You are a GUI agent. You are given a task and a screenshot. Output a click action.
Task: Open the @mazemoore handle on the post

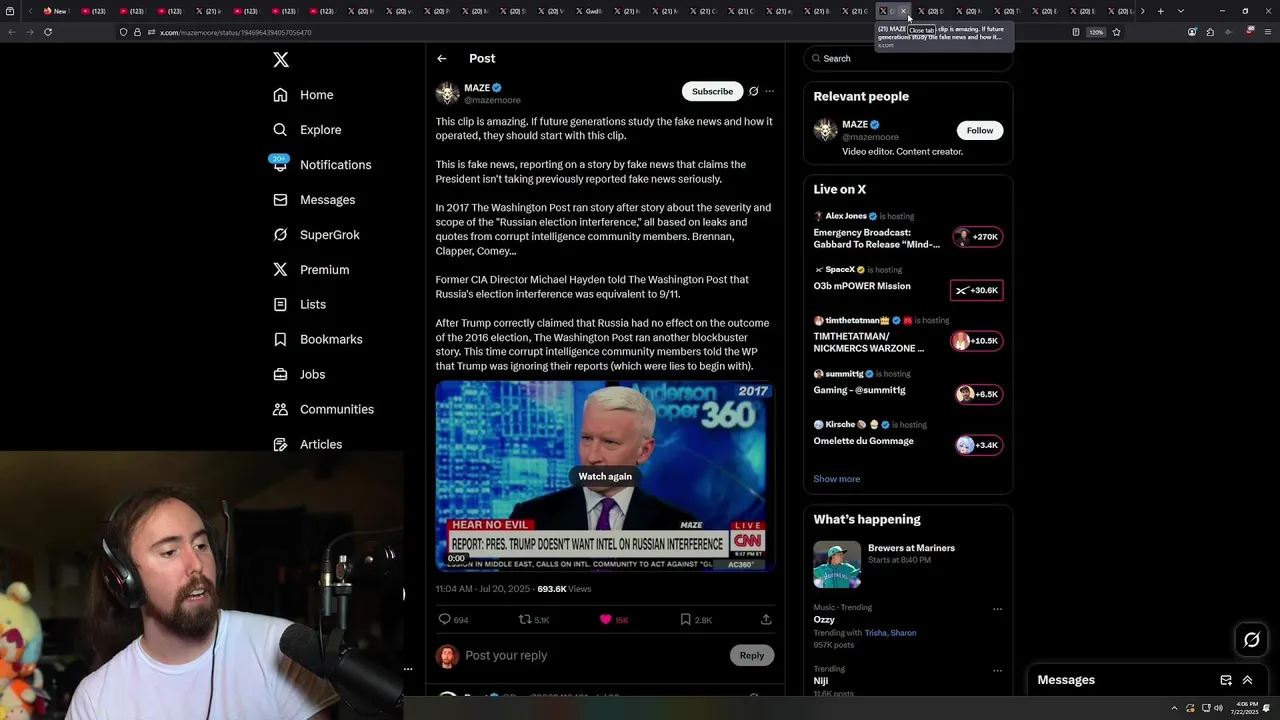pos(492,100)
